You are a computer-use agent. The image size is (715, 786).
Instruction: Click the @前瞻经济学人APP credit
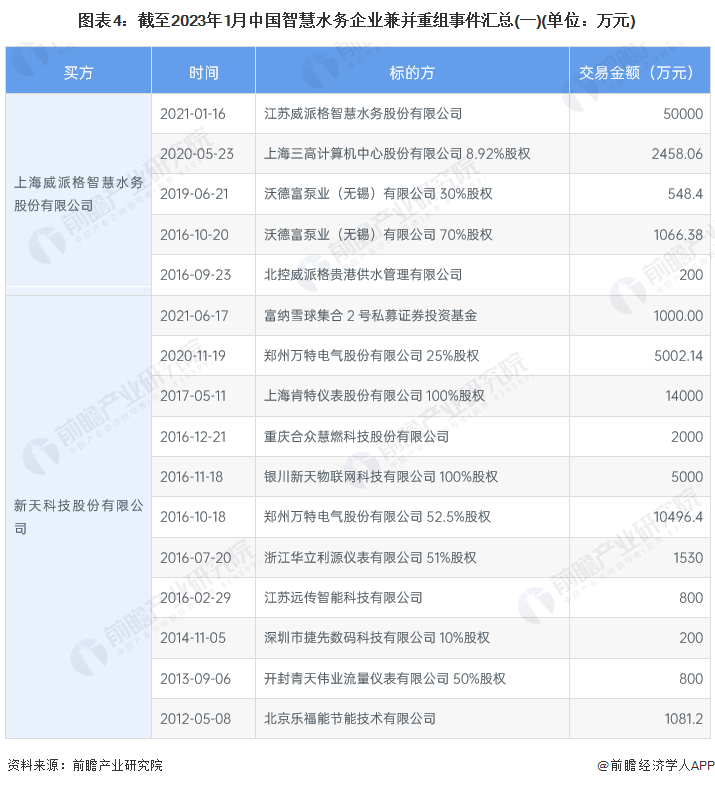[x=655, y=765]
